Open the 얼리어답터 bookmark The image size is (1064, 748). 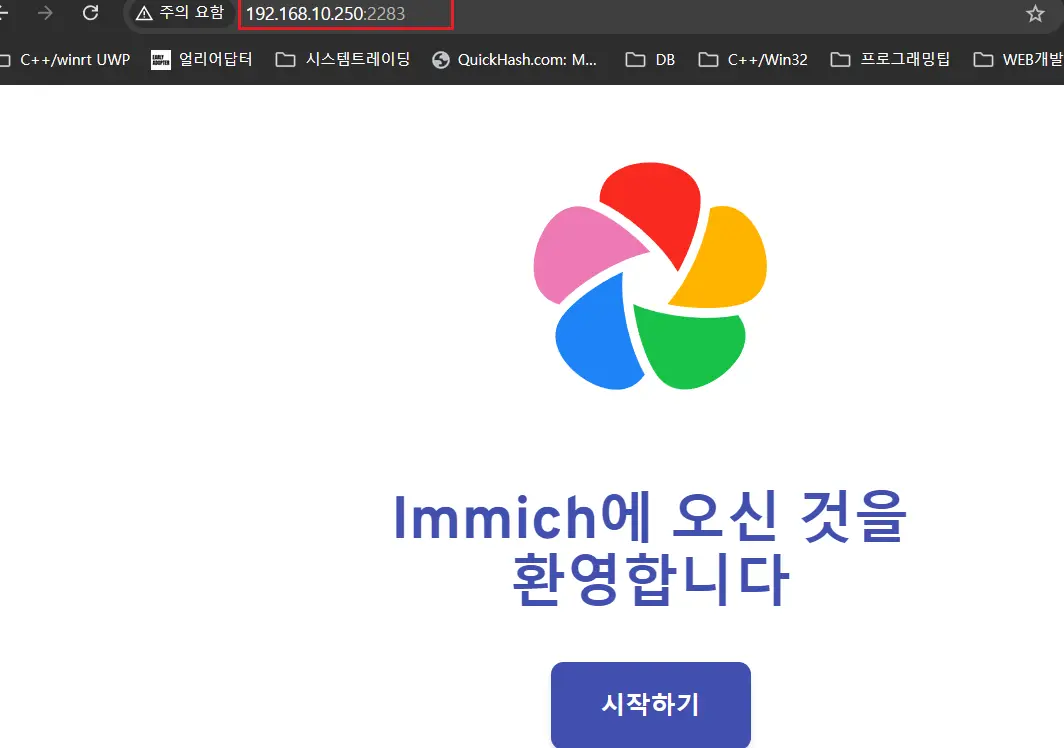click(202, 60)
